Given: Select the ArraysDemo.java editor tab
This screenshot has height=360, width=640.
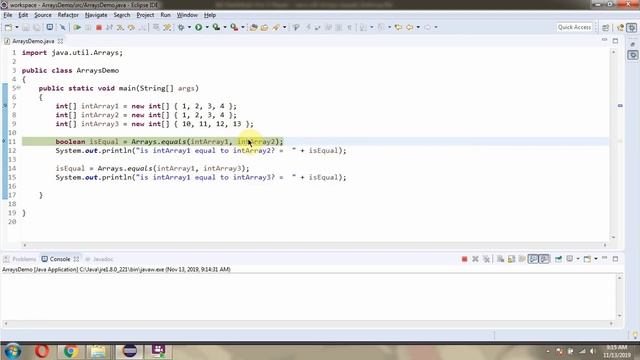Looking at the screenshot, I should (33, 41).
